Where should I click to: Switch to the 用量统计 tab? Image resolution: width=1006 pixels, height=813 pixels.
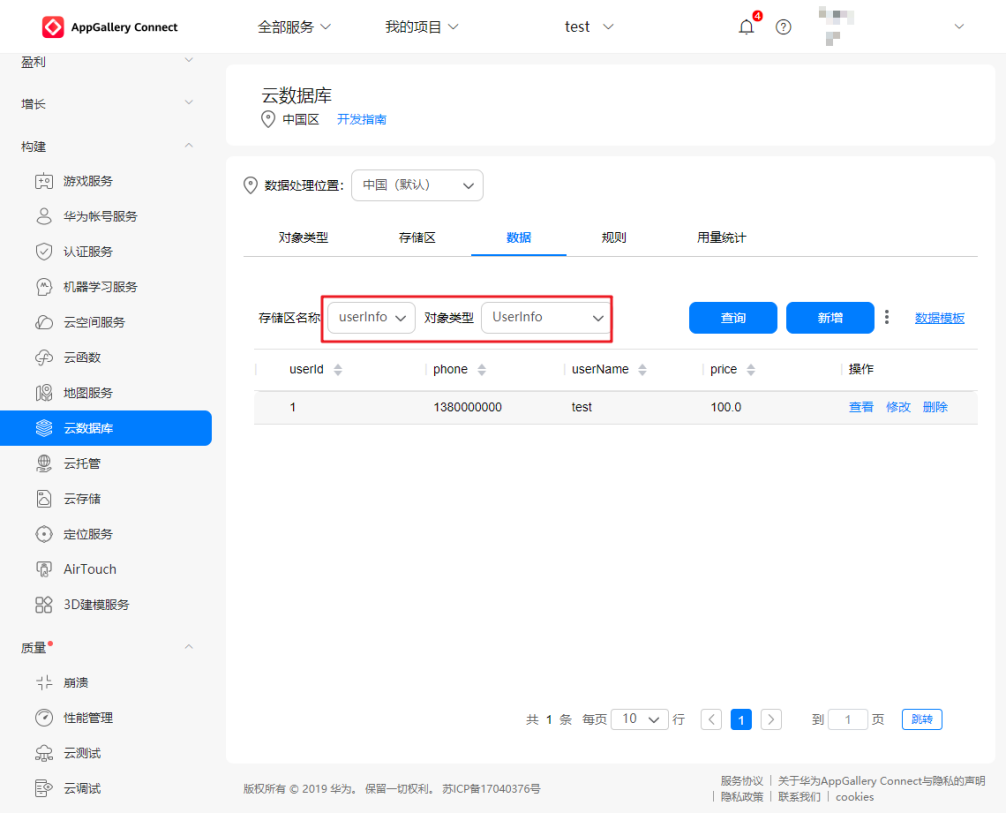coord(721,237)
